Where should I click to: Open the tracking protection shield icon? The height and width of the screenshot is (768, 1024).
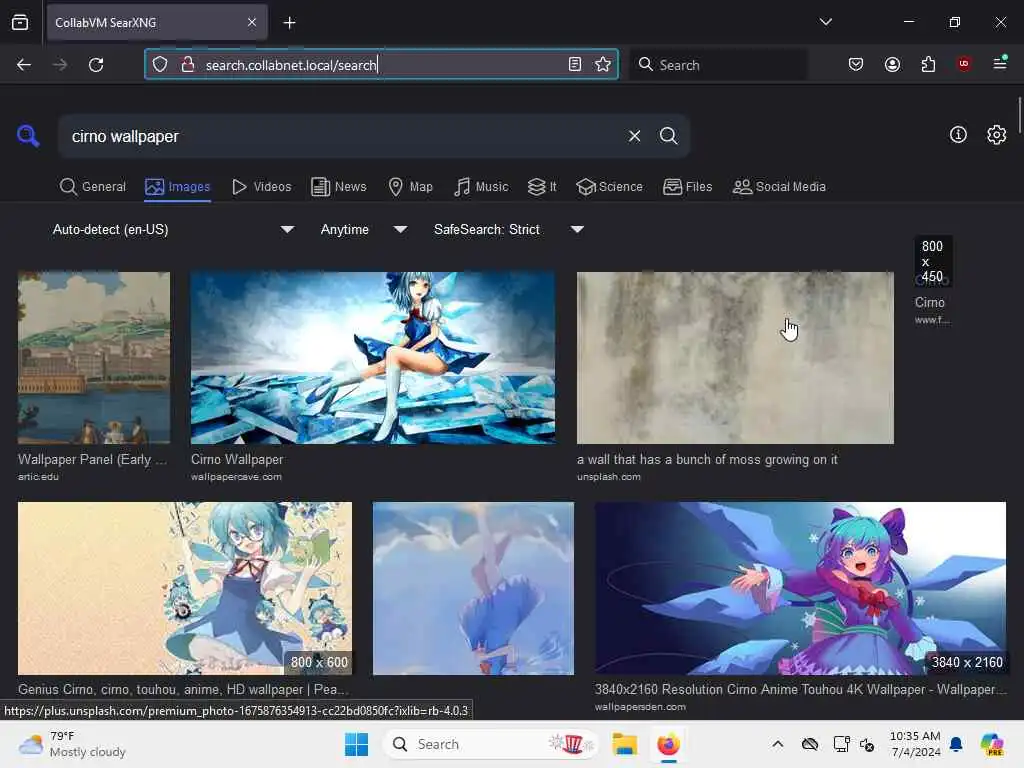click(160, 64)
